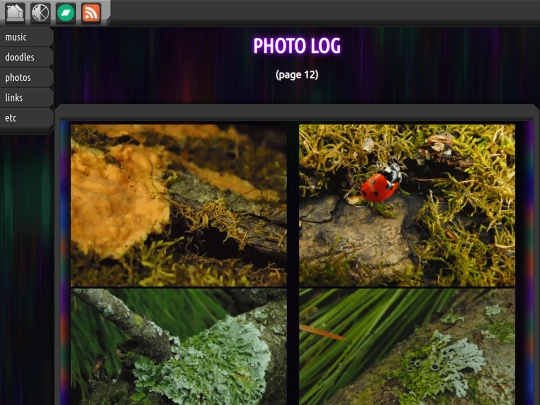
Task: Open the dark circular contrast icon
Action: (x=41, y=13)
